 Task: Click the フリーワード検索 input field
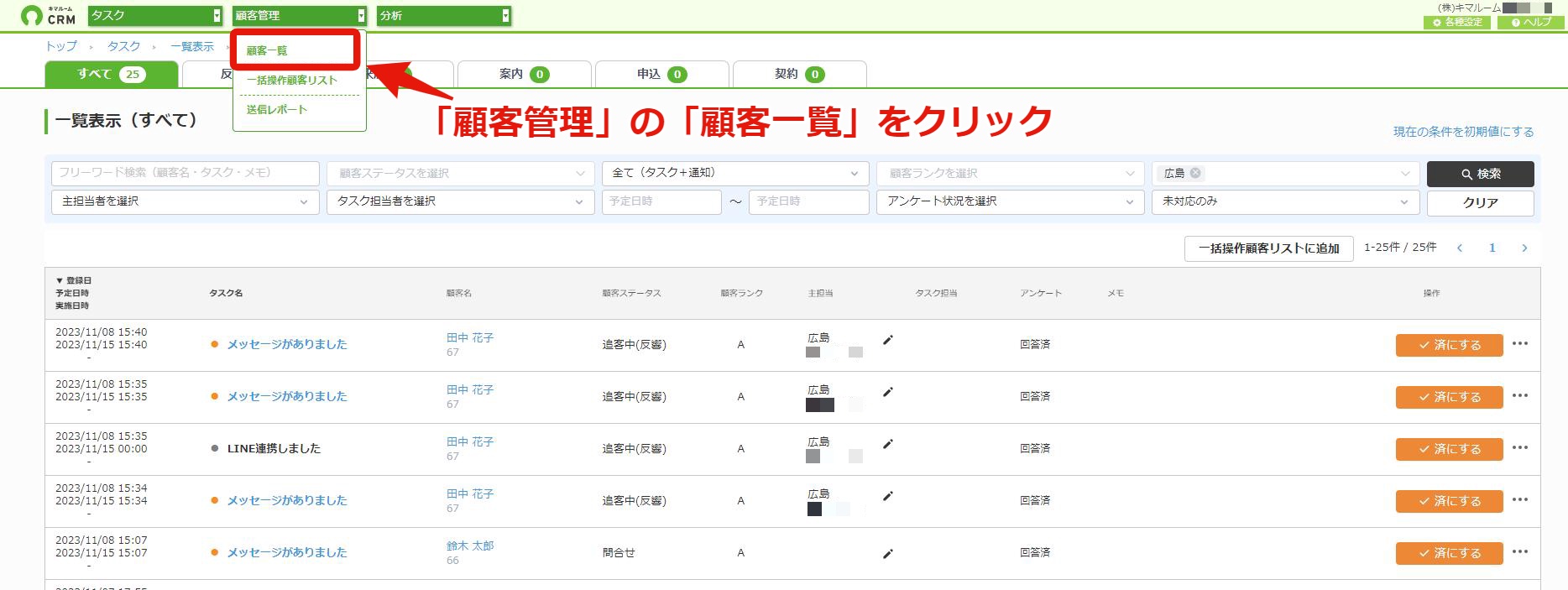click(185, 173)
